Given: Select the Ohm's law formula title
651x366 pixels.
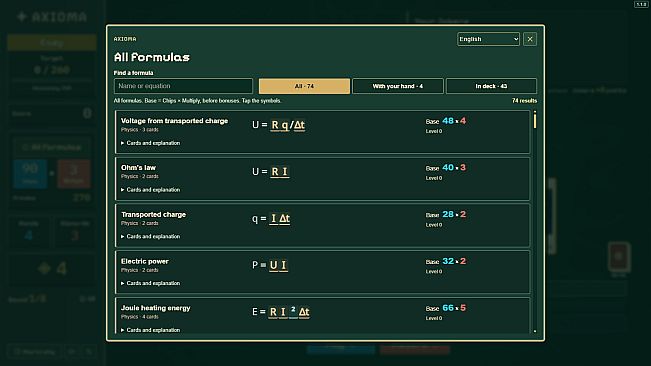Looking at the screenshot, I should tap(138, 168).
